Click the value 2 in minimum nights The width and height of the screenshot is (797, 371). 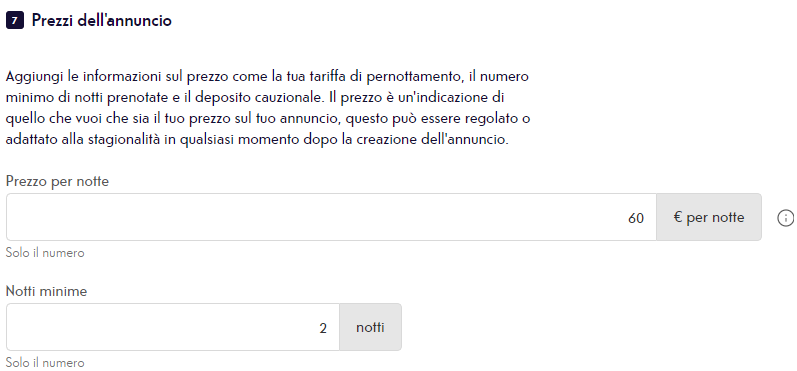pyautogui.click(x=323, y=328)
